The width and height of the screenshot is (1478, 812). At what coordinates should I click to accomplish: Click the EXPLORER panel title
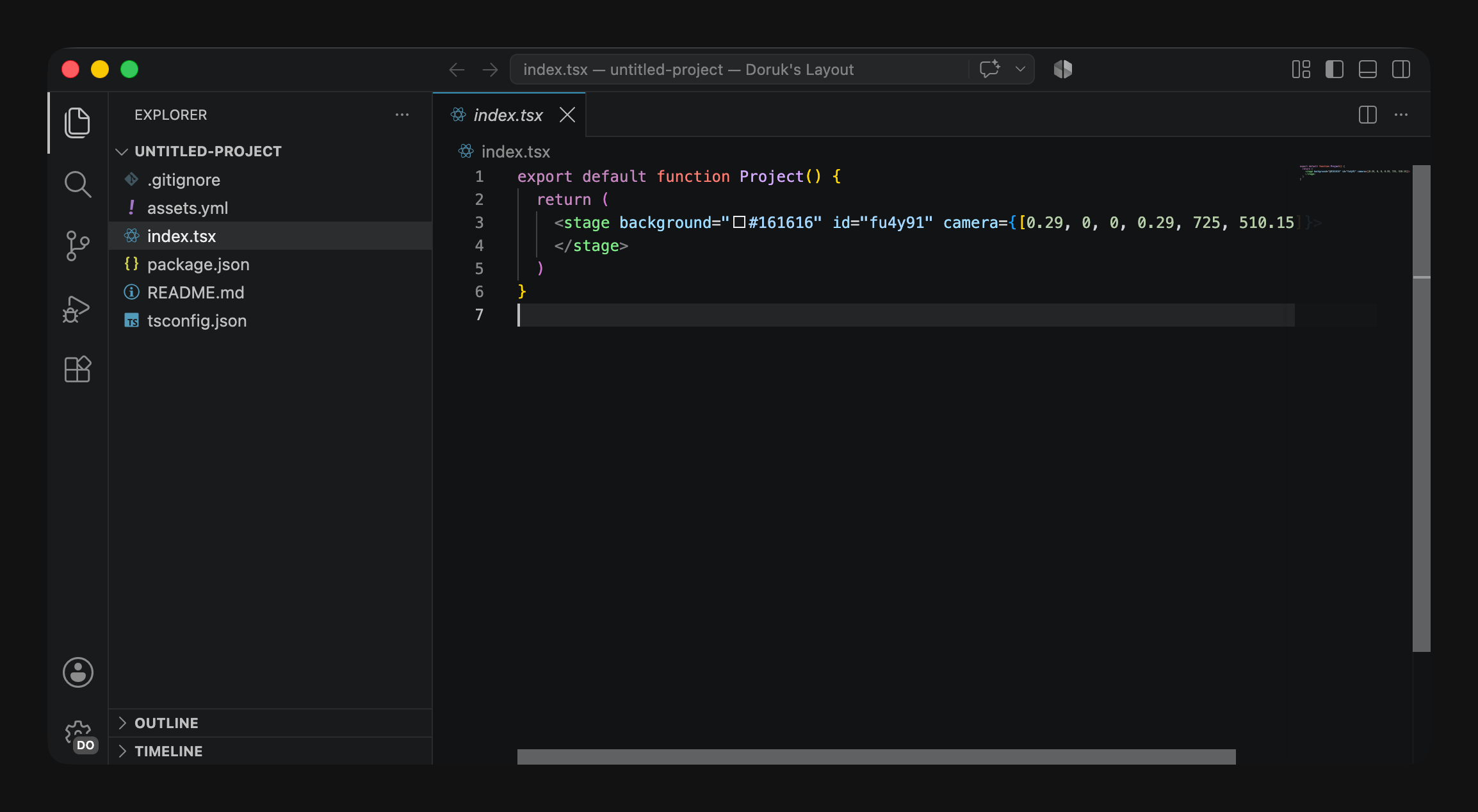[170, 115]
